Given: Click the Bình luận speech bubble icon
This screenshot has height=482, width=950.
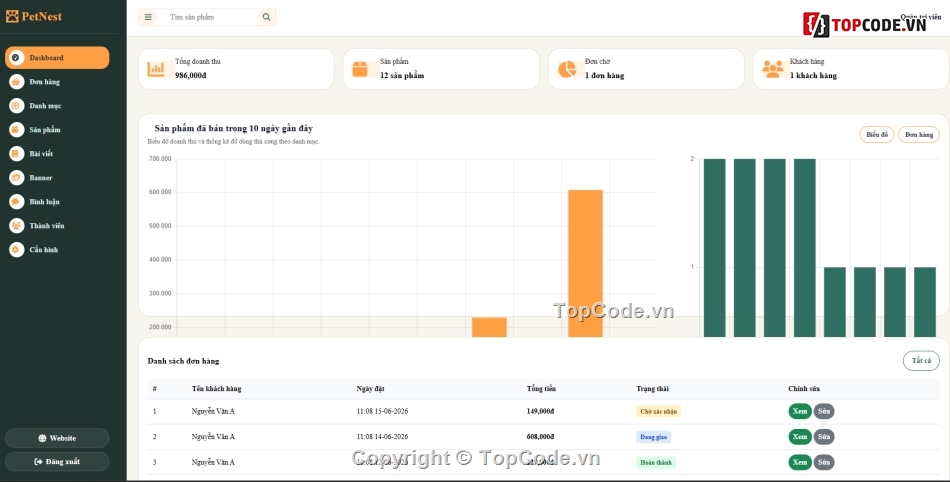Looking at the screenshot, I should pyautogui.click(x=16, y=202).
